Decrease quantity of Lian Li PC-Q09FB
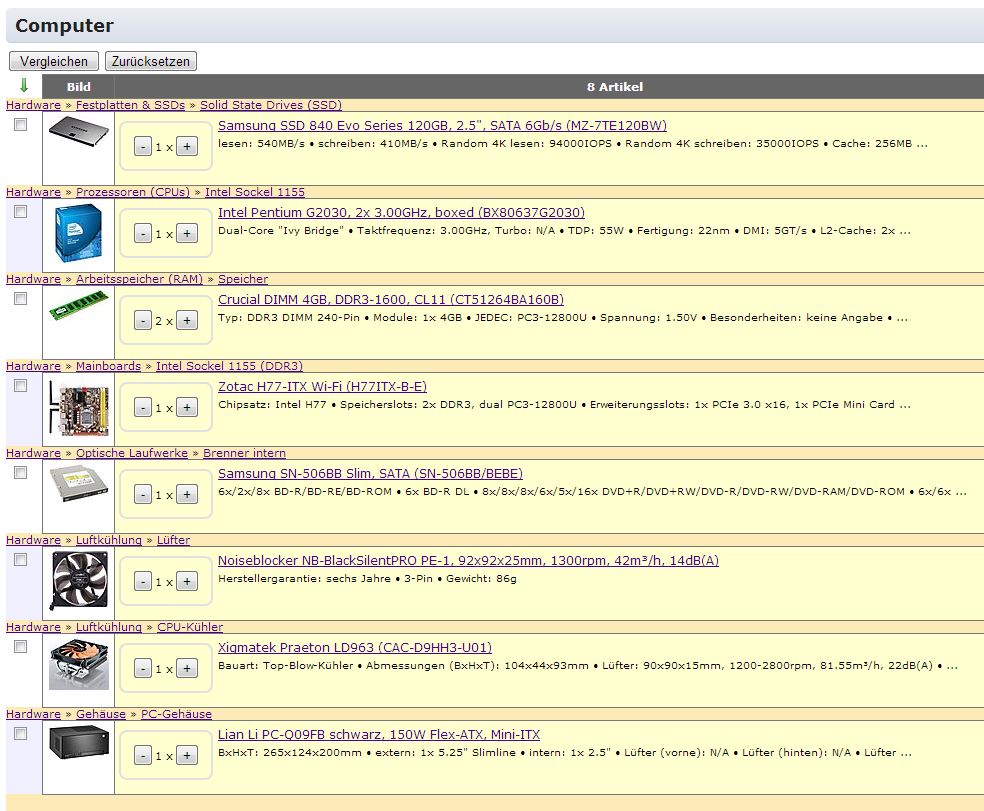This screenshot has width=984, height=811. [143, 756]
